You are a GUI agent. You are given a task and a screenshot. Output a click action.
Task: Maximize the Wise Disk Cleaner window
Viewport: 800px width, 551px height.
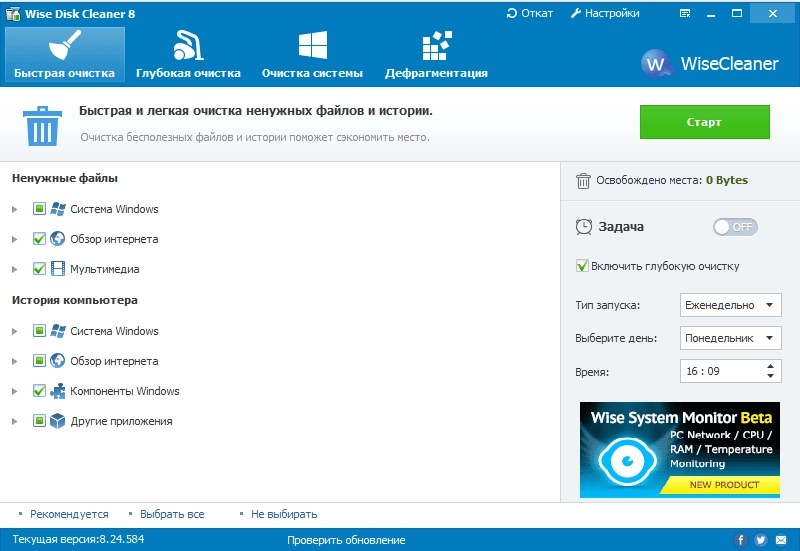pos(737,14)
